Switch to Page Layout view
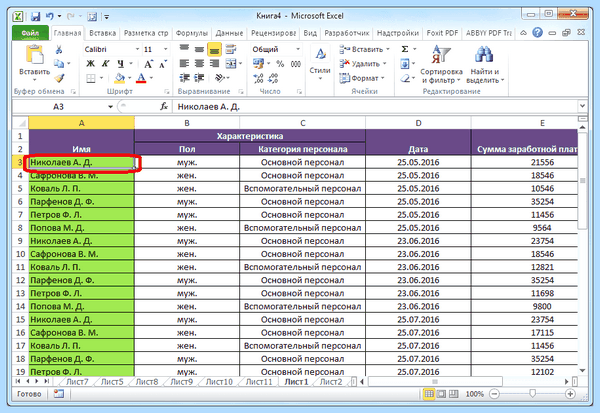The width and height of the screenshot is (600, 413). [441, 394]
